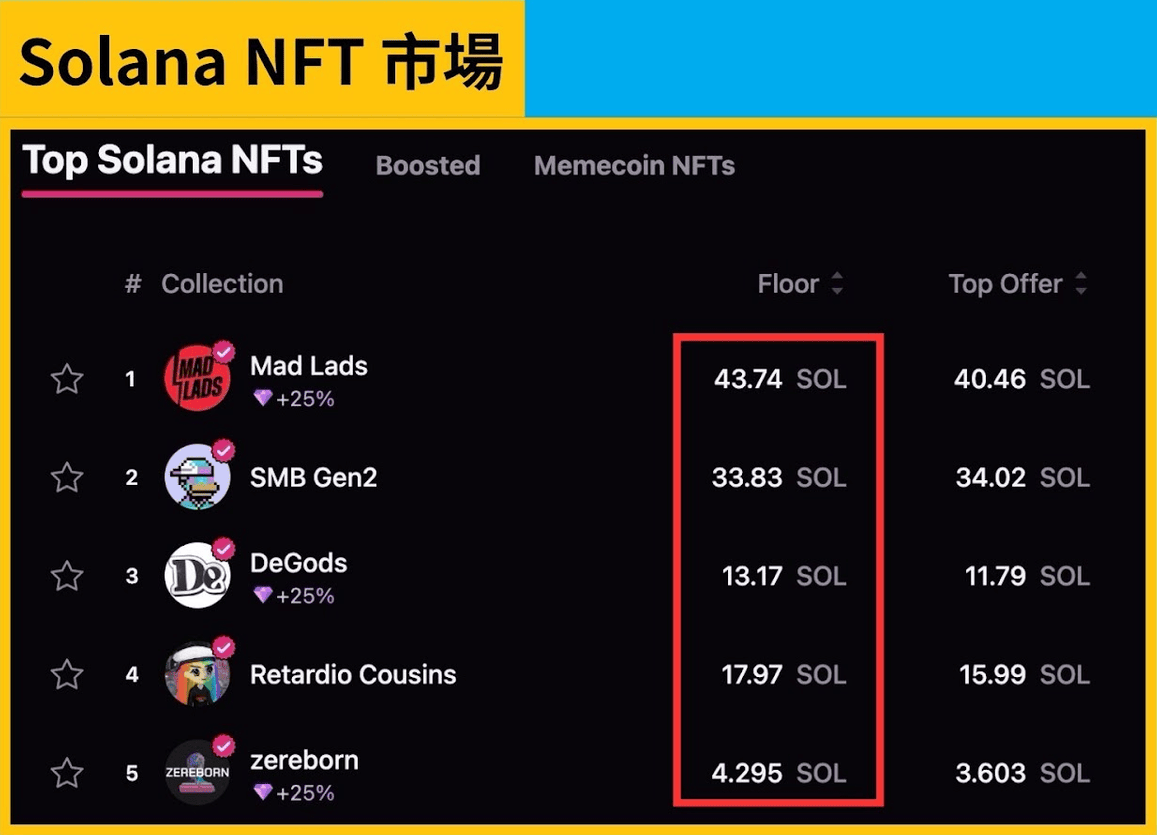
Task: Click the diamond boost icon under DeGods
Action: pos(262,595)
